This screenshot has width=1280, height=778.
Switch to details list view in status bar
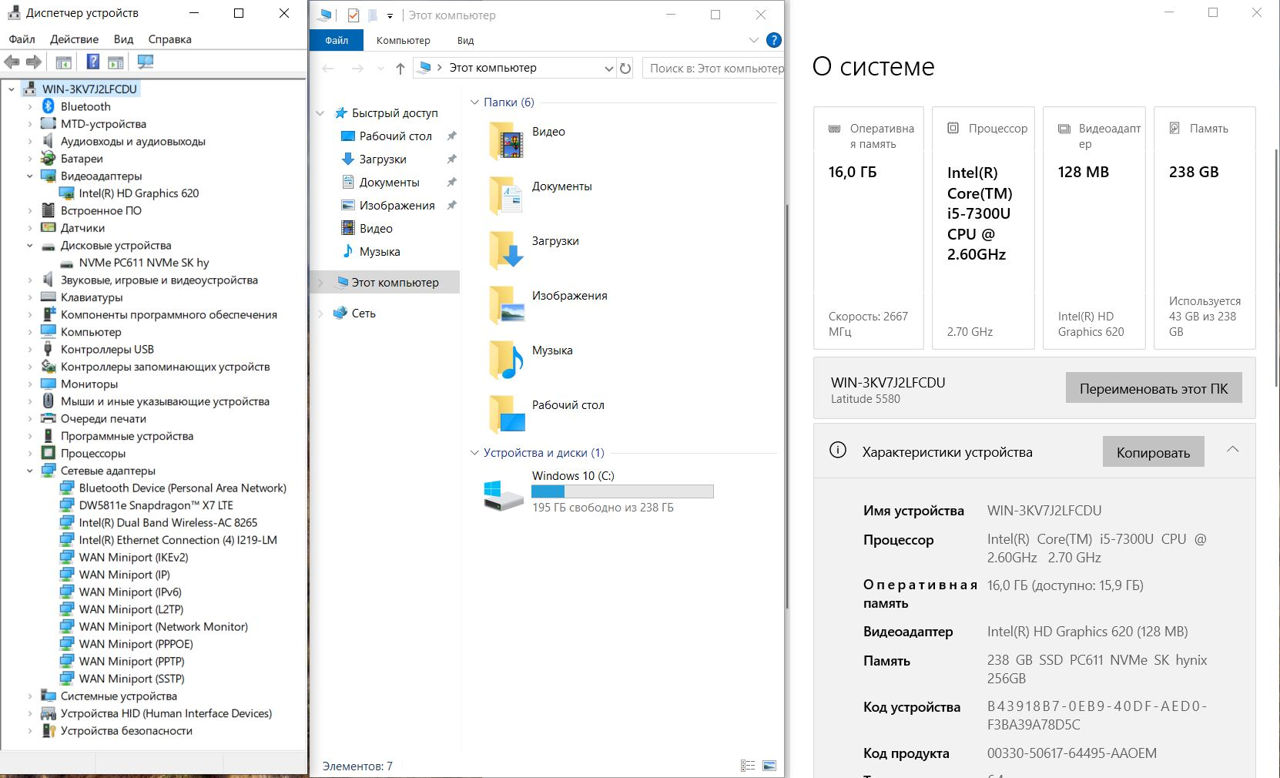pyautogui.click(x=748, y=766)
